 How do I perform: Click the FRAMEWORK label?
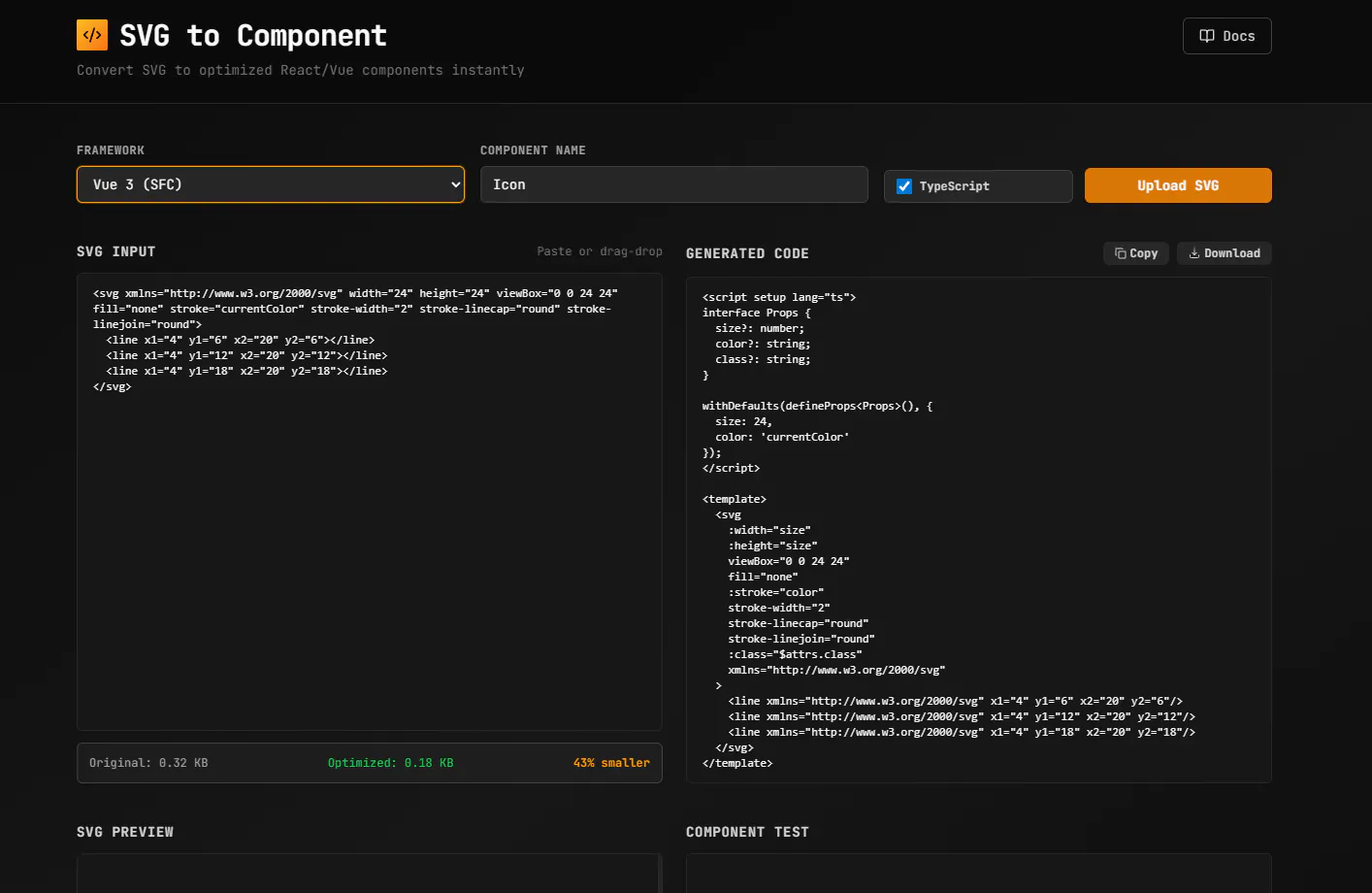(111, 150)
